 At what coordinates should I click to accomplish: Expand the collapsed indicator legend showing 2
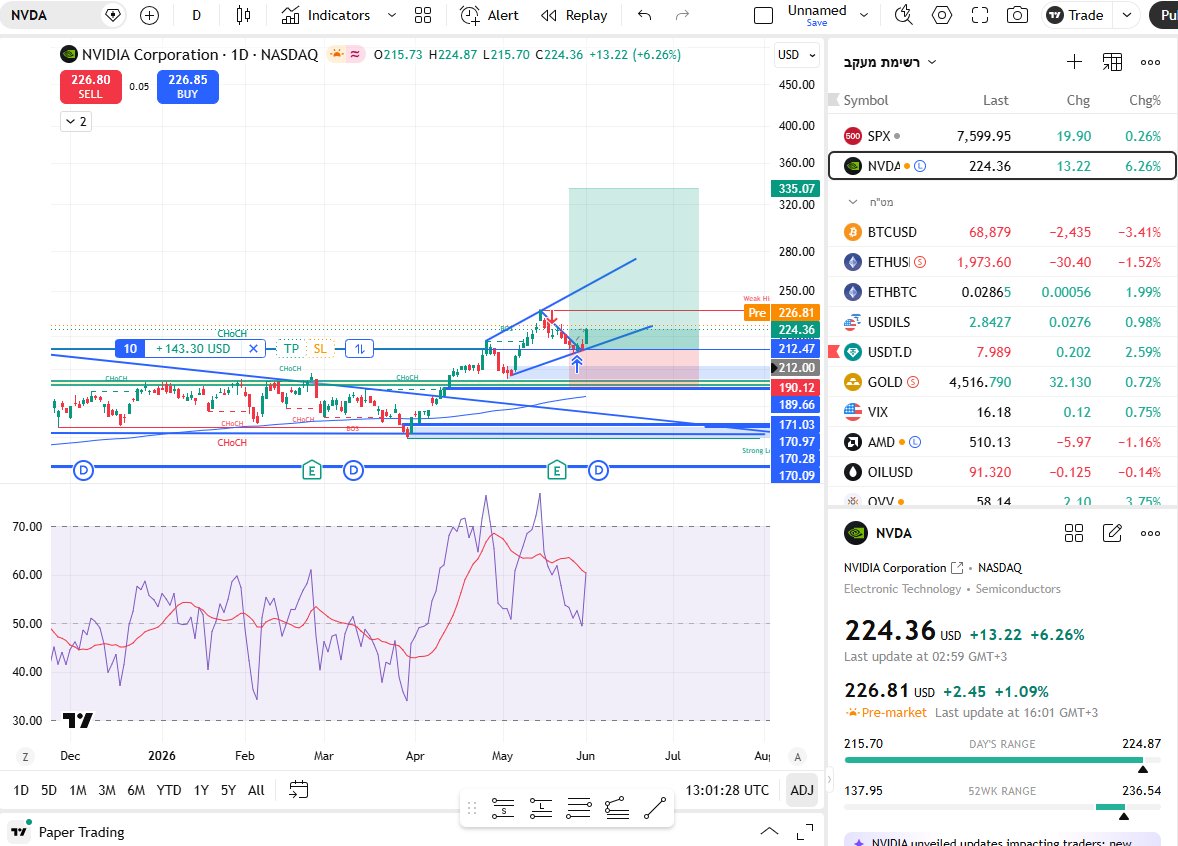click(76, 121)
